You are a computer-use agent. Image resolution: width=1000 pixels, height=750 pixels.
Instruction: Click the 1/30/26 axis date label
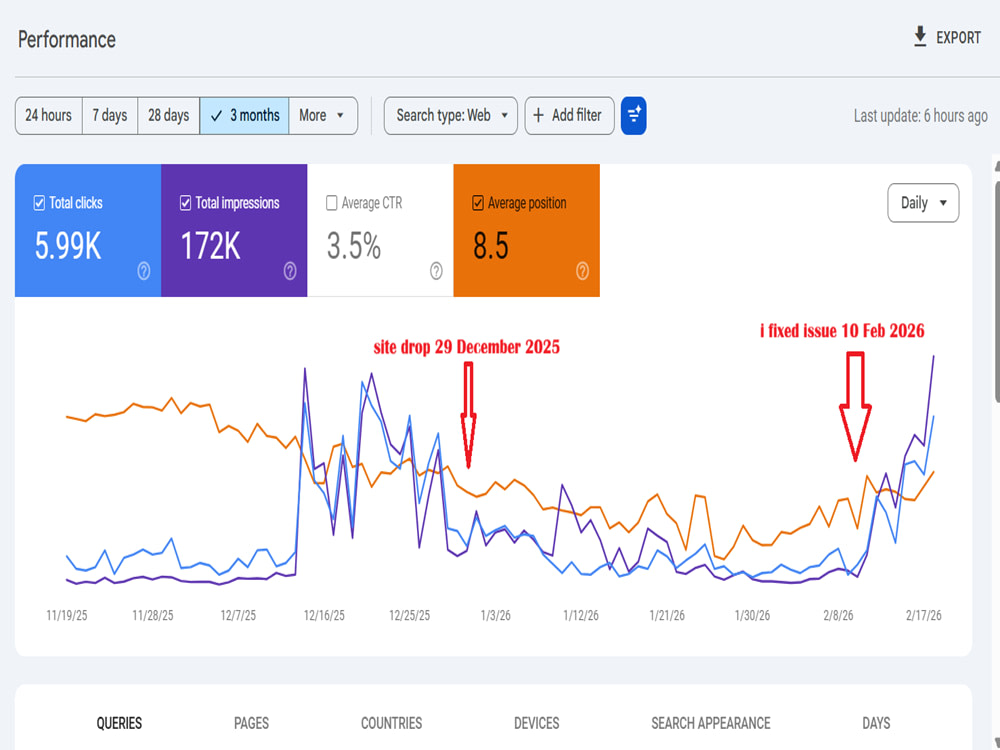(753, 615)
